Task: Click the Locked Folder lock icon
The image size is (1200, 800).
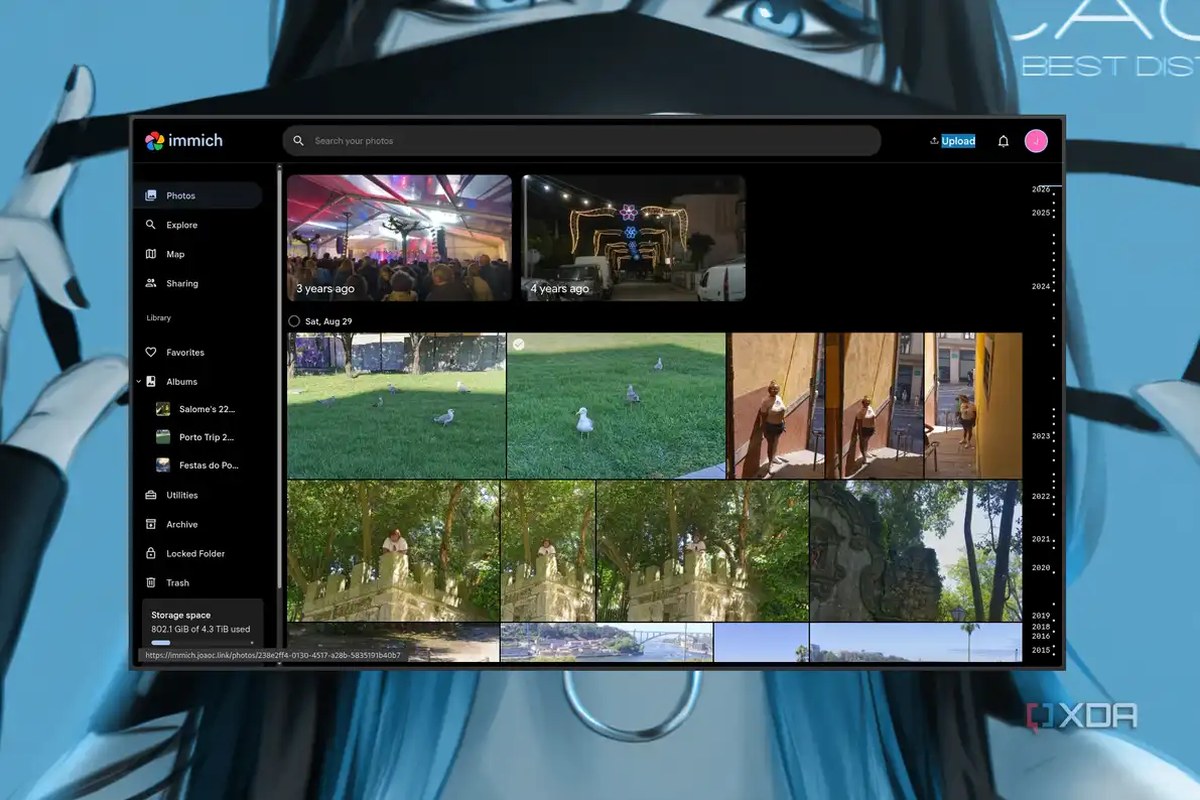Action: click(x=151, y=553)
